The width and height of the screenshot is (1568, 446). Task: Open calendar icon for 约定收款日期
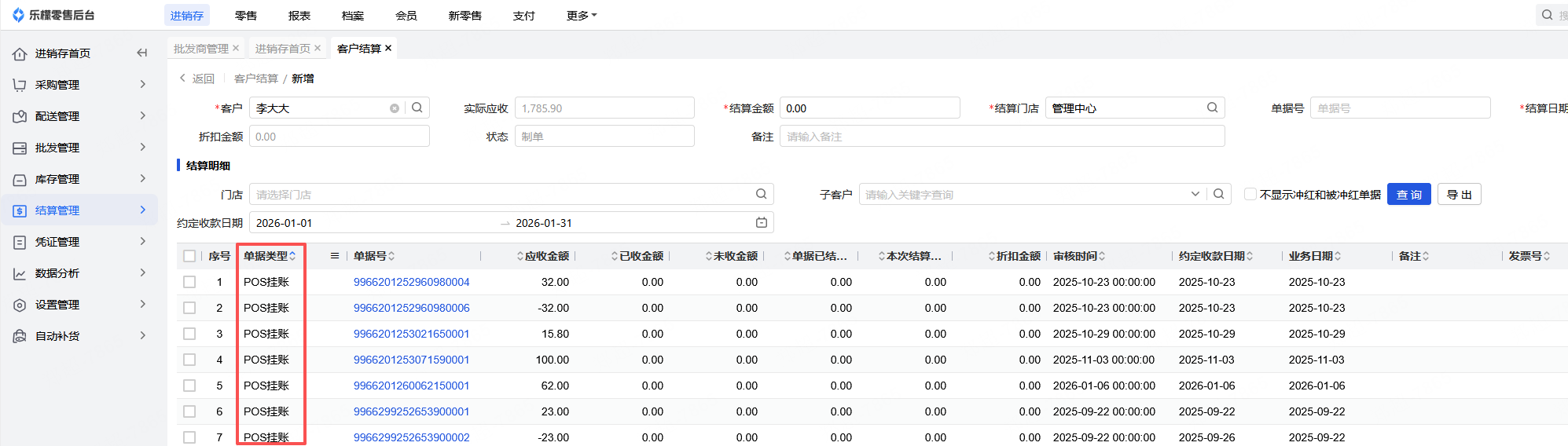pos(761,223)
